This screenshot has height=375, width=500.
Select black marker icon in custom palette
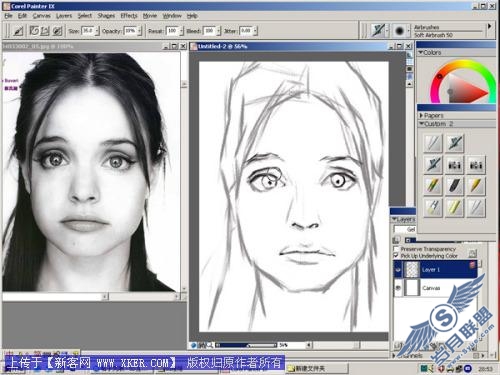tap(455, 186)
